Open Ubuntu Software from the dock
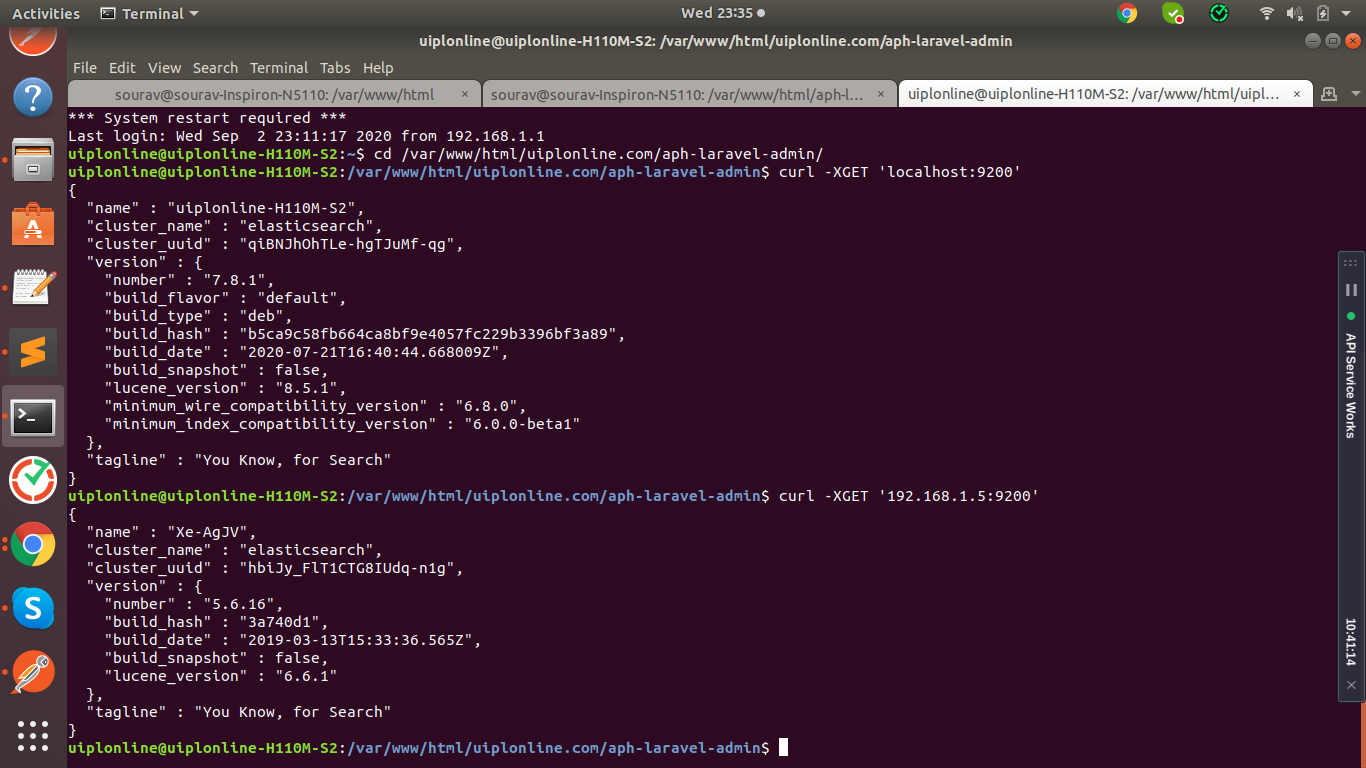 coord(33,224)
